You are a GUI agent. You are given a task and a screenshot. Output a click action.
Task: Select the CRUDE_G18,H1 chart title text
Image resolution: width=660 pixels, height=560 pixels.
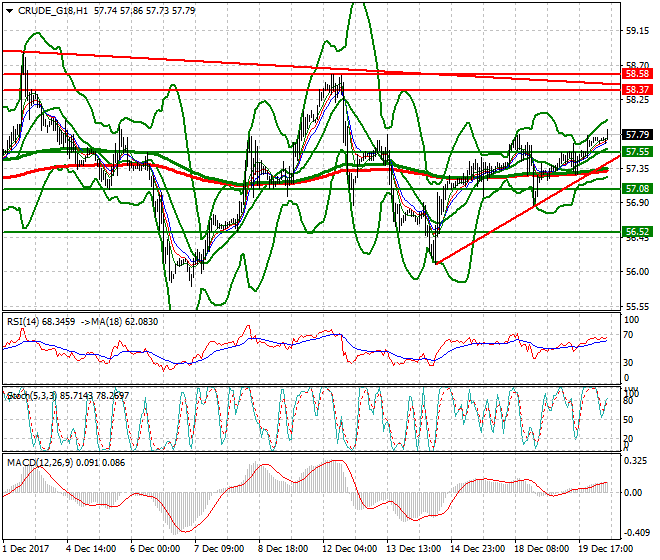click(x=53, y=11)
